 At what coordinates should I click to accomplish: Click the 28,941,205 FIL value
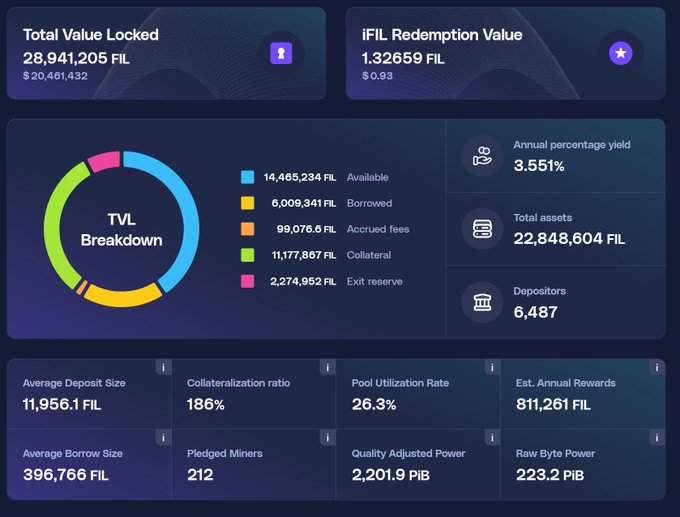point(76,58)
